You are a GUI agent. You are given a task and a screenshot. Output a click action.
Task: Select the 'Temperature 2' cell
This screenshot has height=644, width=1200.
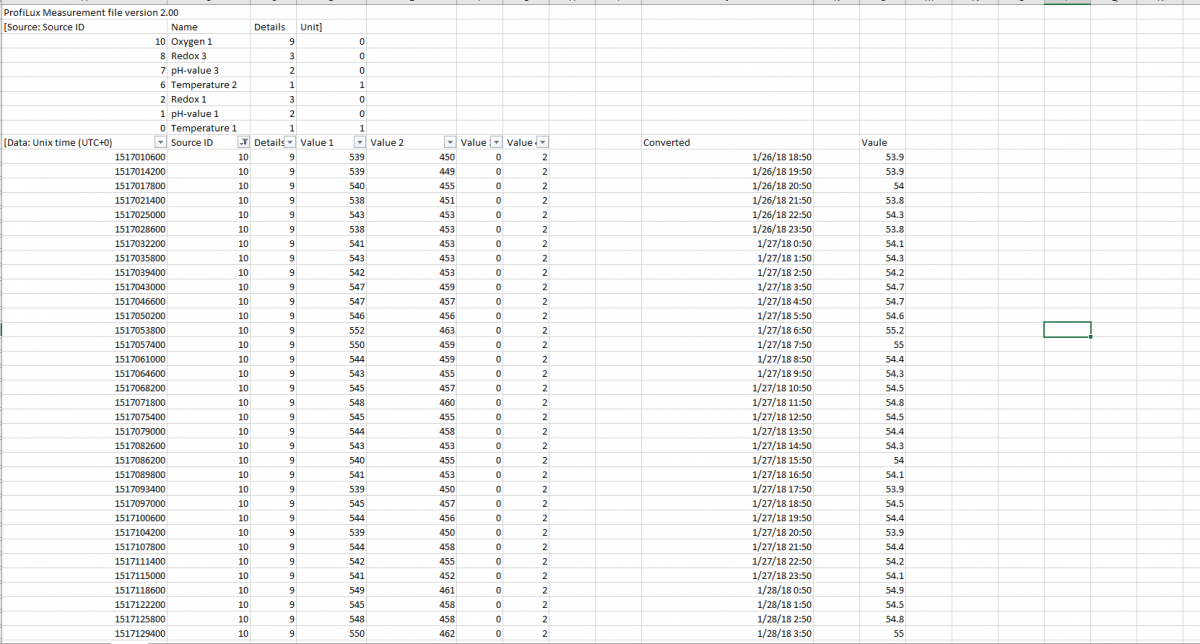click(x=209, y=85)
